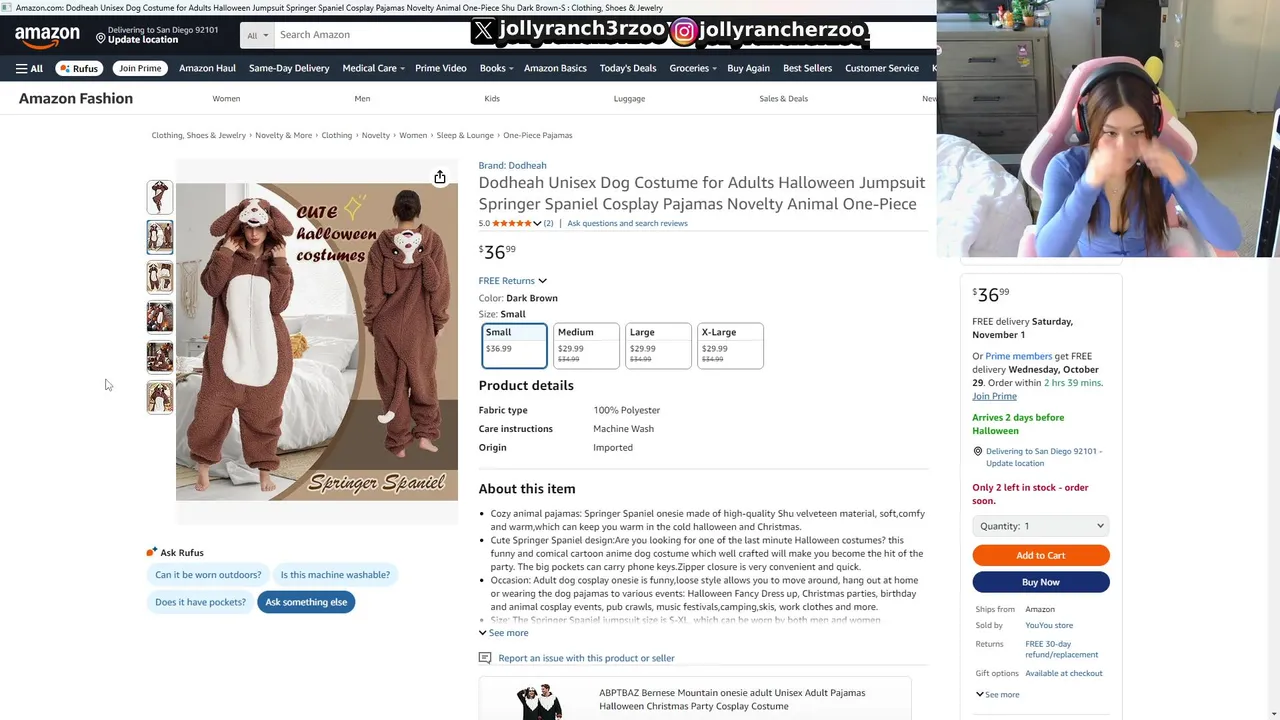Image resolution: width=1280 pixels, height=720 pixels.
Task: Open the Today's Deals nav item
Action: tap(628, 68)
